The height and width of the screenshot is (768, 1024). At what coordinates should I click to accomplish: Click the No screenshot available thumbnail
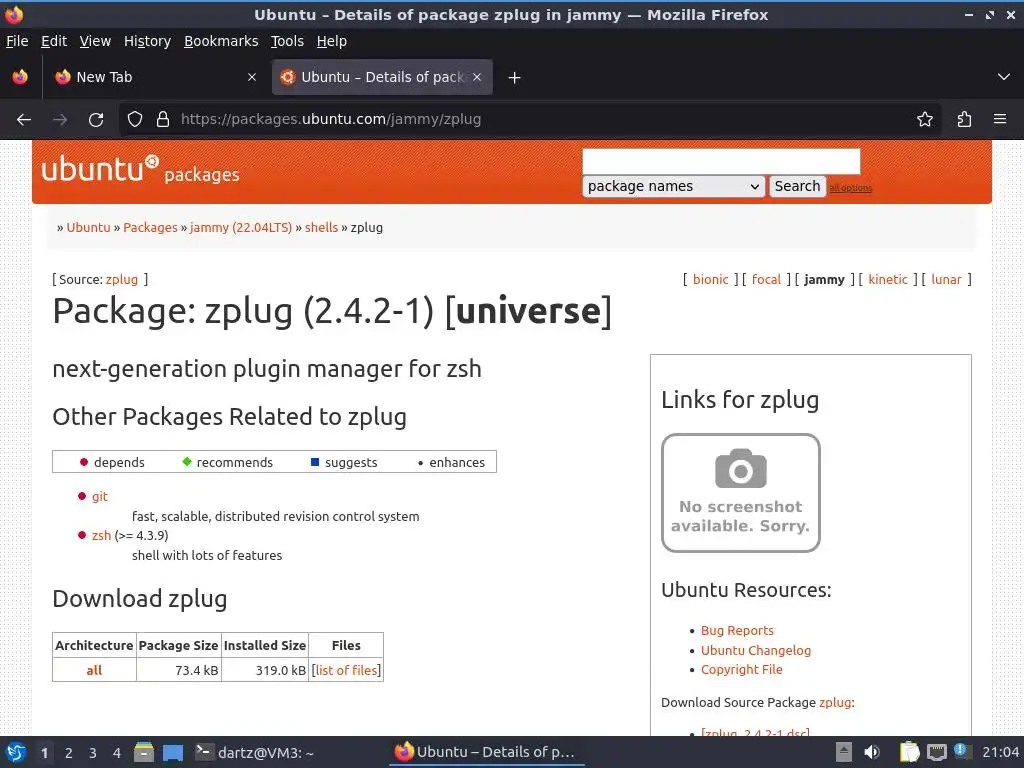741,493
